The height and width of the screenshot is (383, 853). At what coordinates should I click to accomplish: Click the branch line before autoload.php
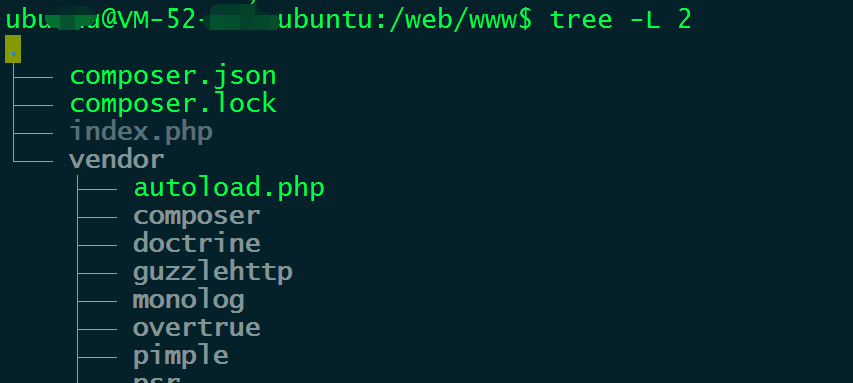click(97, 189)
